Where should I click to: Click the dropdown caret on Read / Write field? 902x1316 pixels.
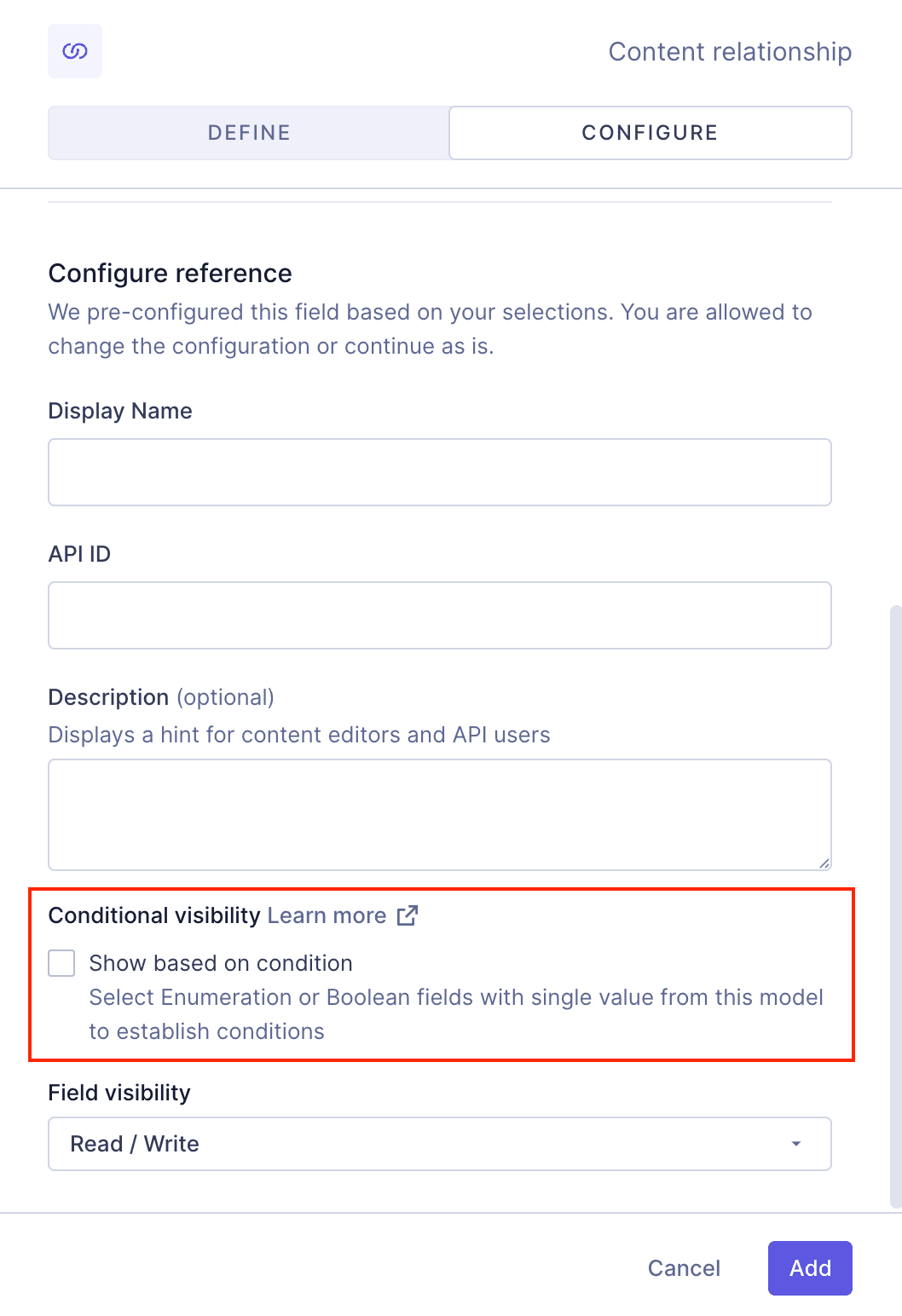[x=796, y=1143]
